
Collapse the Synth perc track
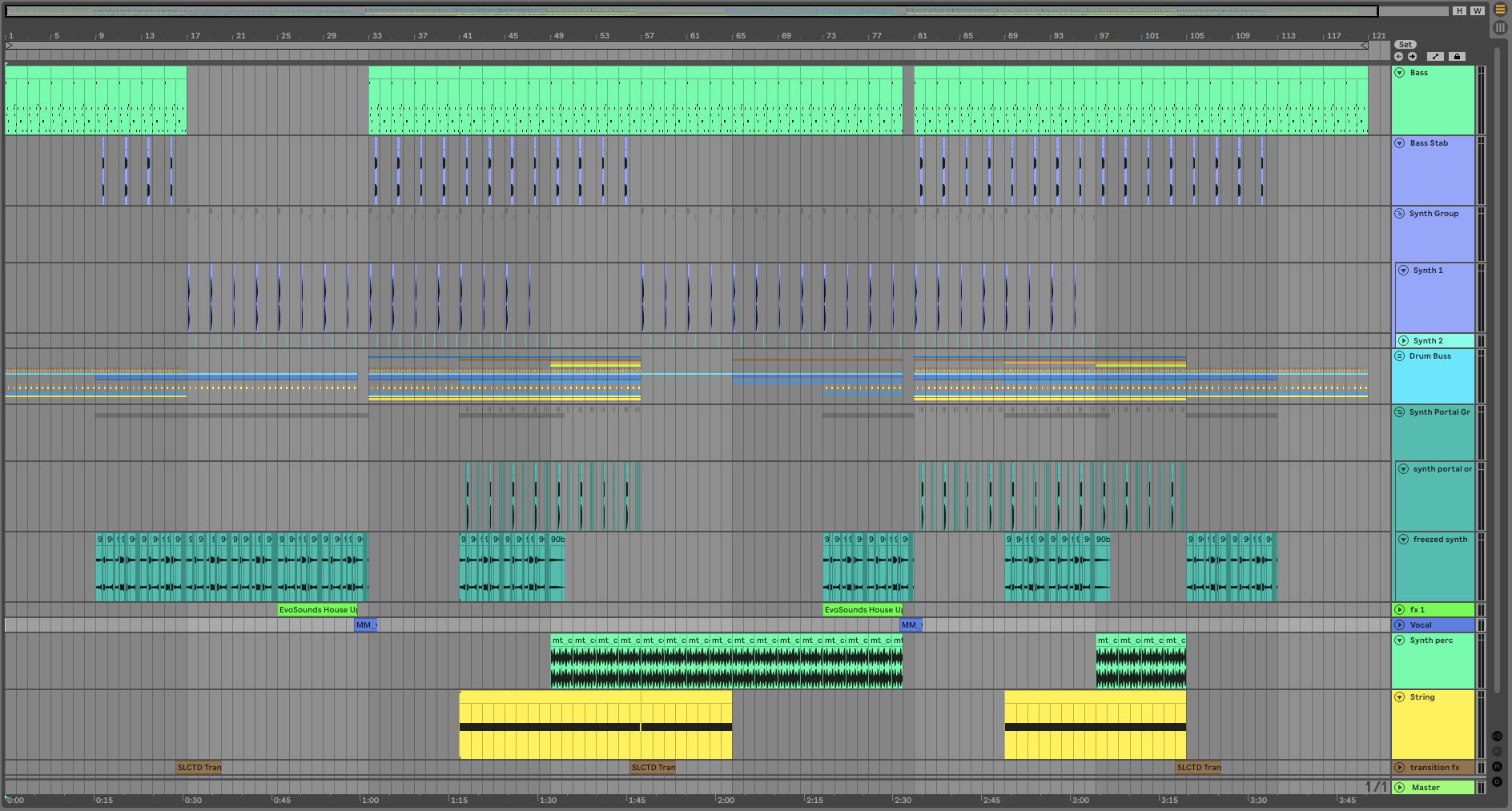pyautogui.click(x=1400, y=640)
